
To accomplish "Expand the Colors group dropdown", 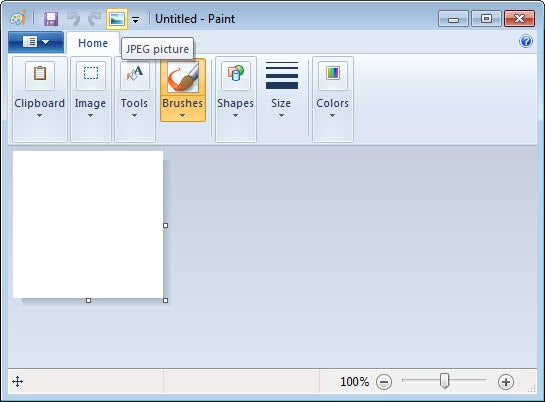I will (x=332, y=115).
